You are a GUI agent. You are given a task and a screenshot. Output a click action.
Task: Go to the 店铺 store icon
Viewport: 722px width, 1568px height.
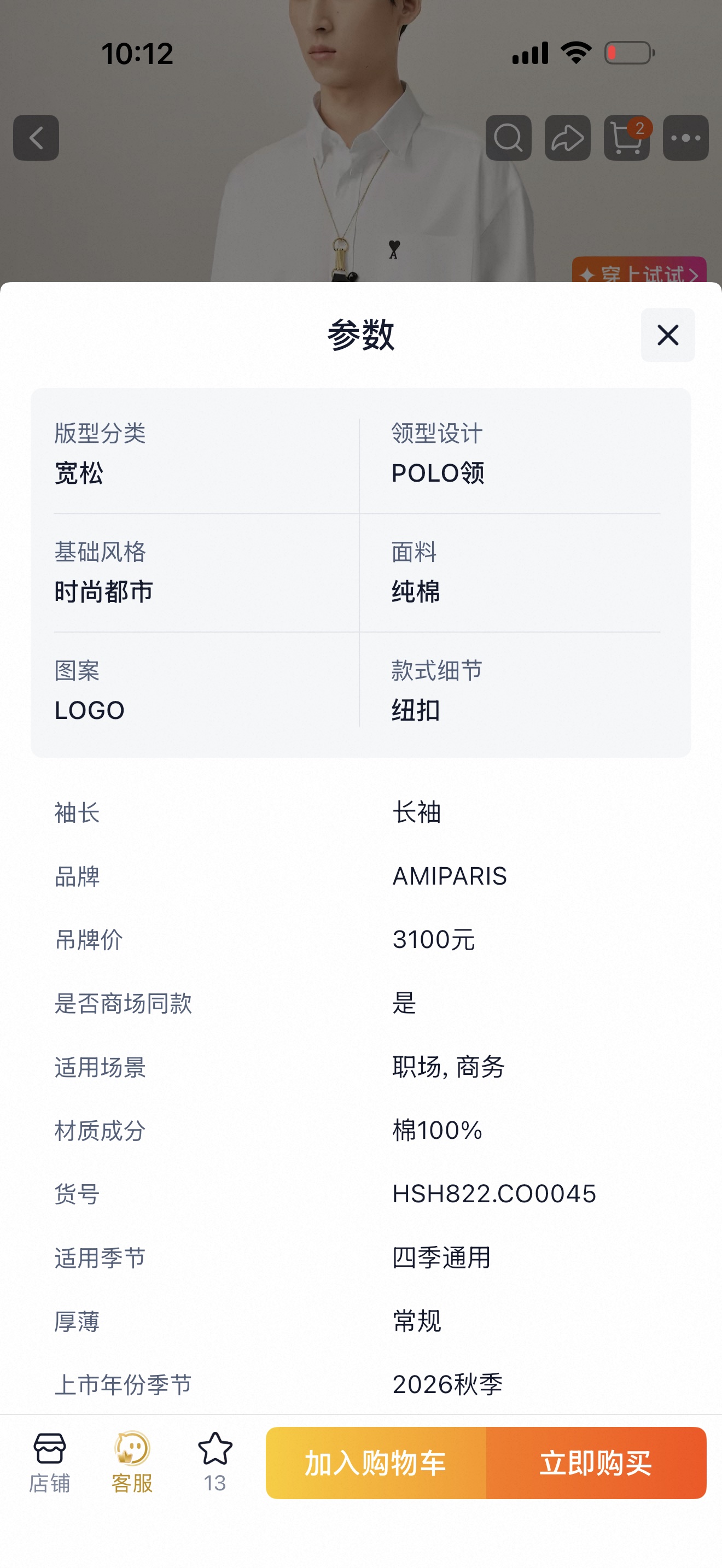pyautogui.click(x=49, y=1462)
